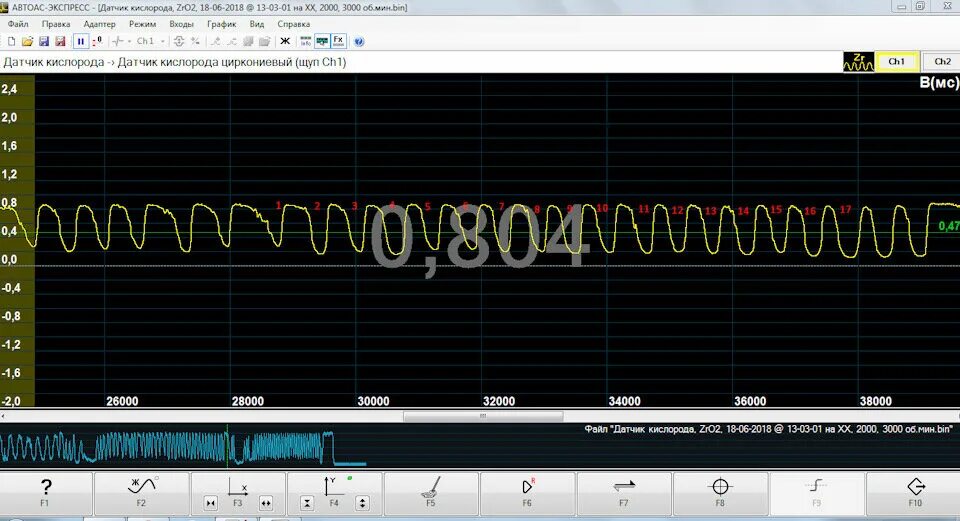This screenshot has height=521, width=960.
Task: Click the green 0,47 level value
Action: [x=949, y=227]
